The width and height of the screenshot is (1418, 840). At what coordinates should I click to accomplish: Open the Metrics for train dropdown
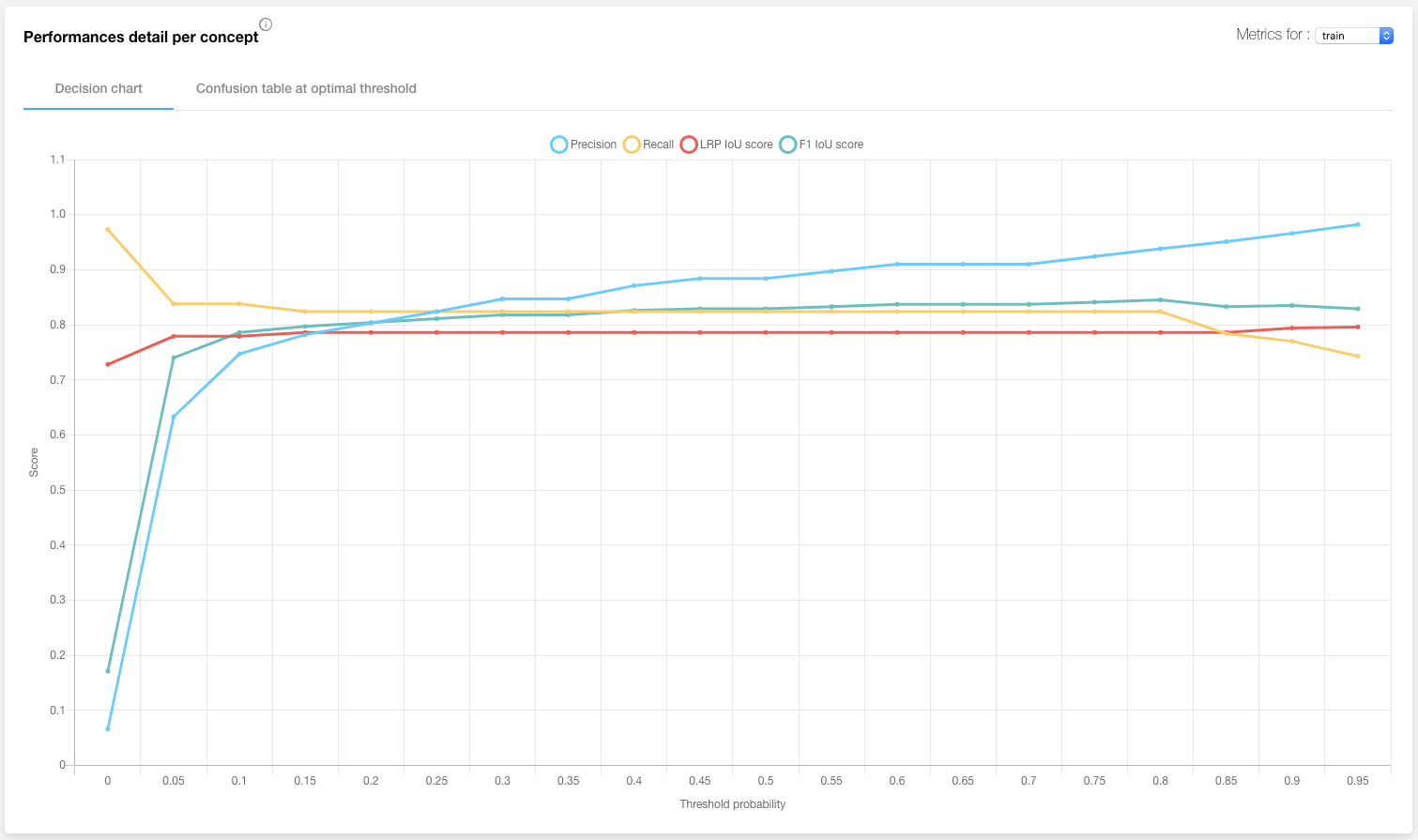click(x=1354, y=36)
